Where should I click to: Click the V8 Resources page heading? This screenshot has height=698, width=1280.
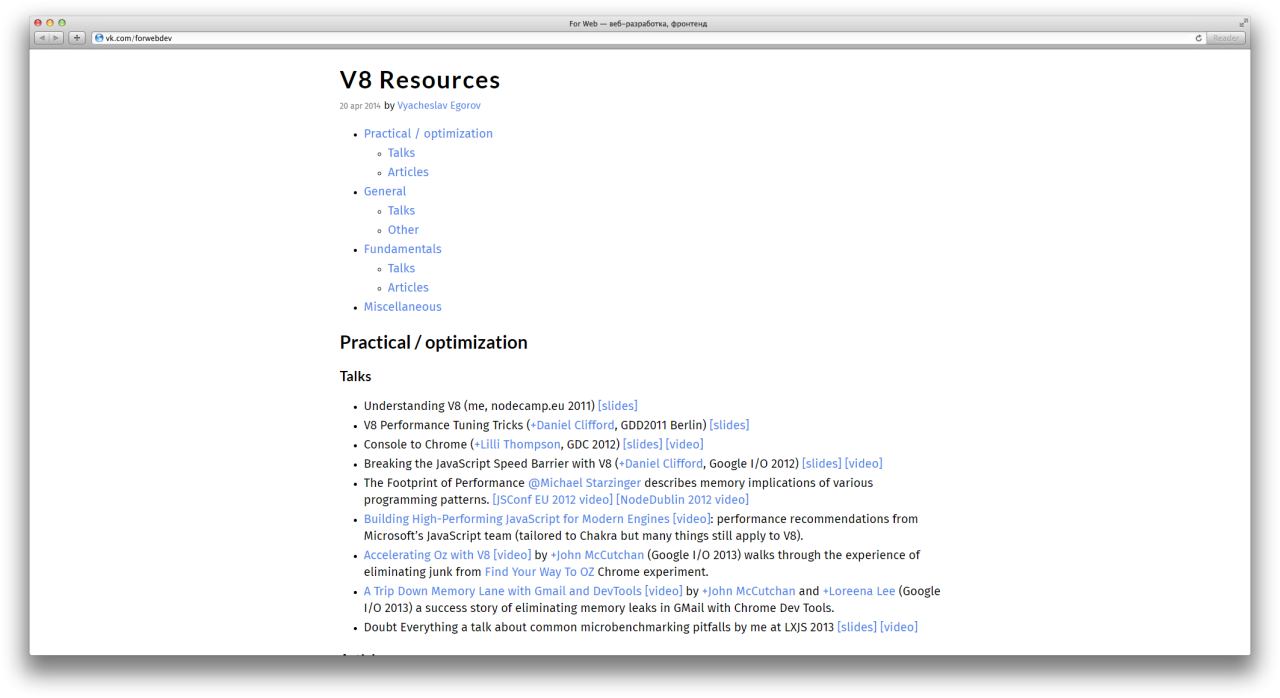coord(420,80)
